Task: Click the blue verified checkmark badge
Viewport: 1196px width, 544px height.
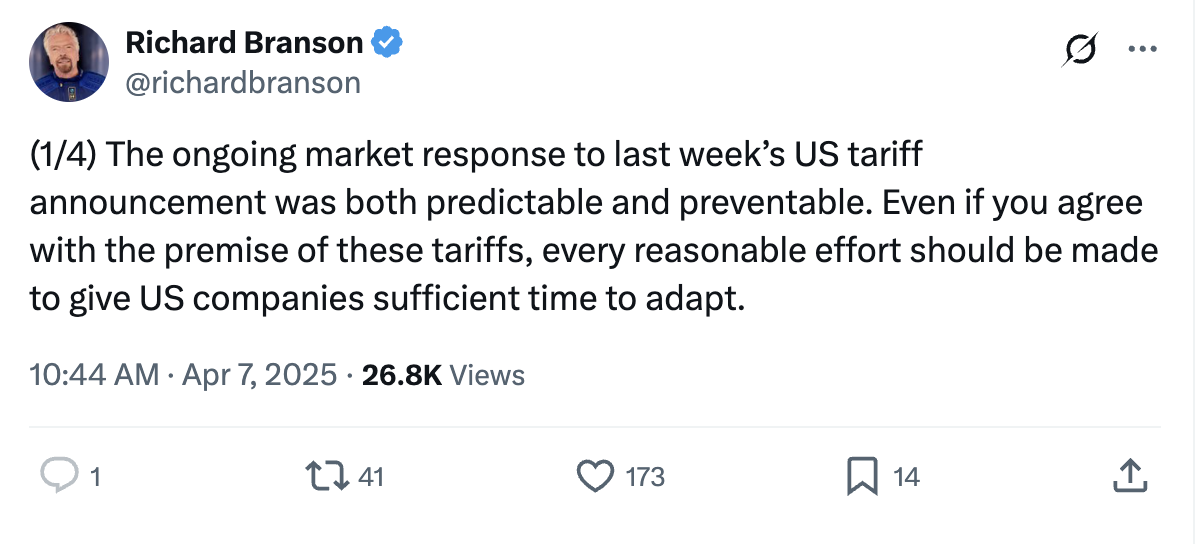Action: point(387,43)
